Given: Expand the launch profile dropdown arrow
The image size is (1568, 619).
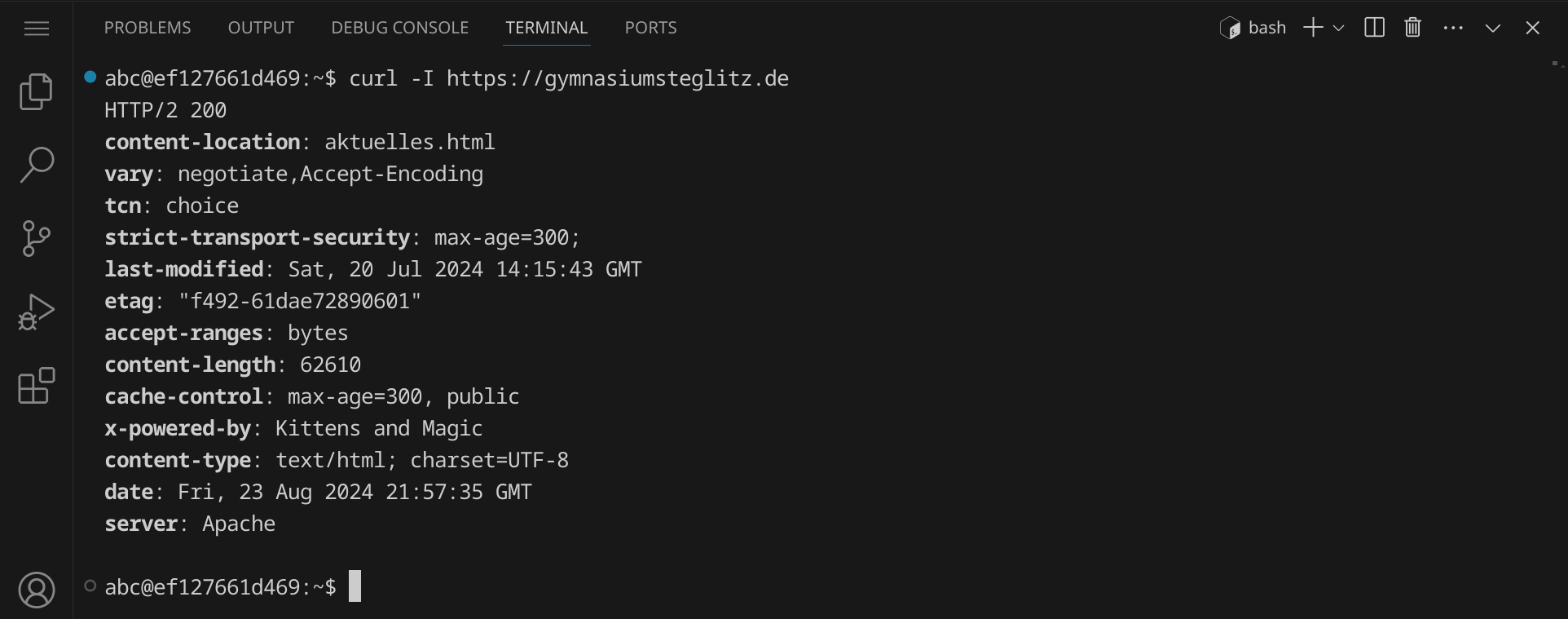Looking at the screenshot, I should pyautogui.click(x=1338, y=28).
